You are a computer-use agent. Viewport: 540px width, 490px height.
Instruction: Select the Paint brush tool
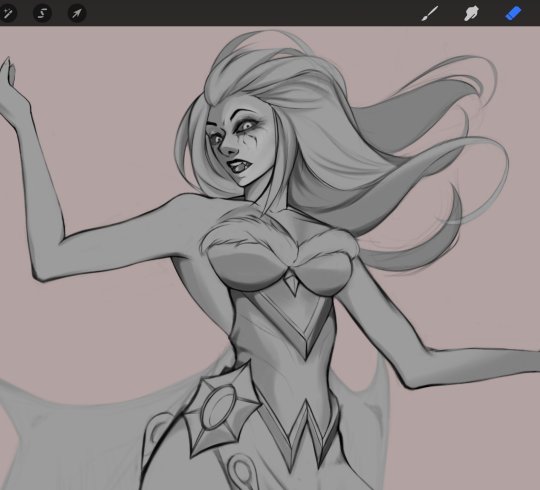coord(430,13)
